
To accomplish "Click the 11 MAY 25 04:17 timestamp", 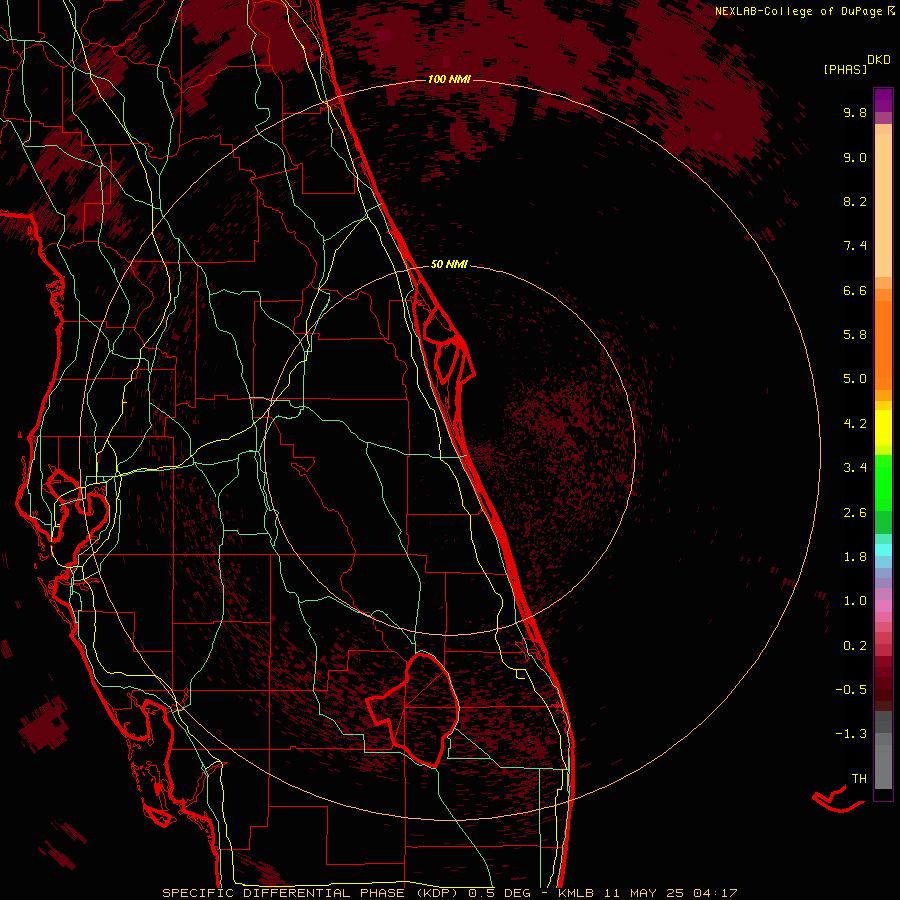I will (669, 893).
